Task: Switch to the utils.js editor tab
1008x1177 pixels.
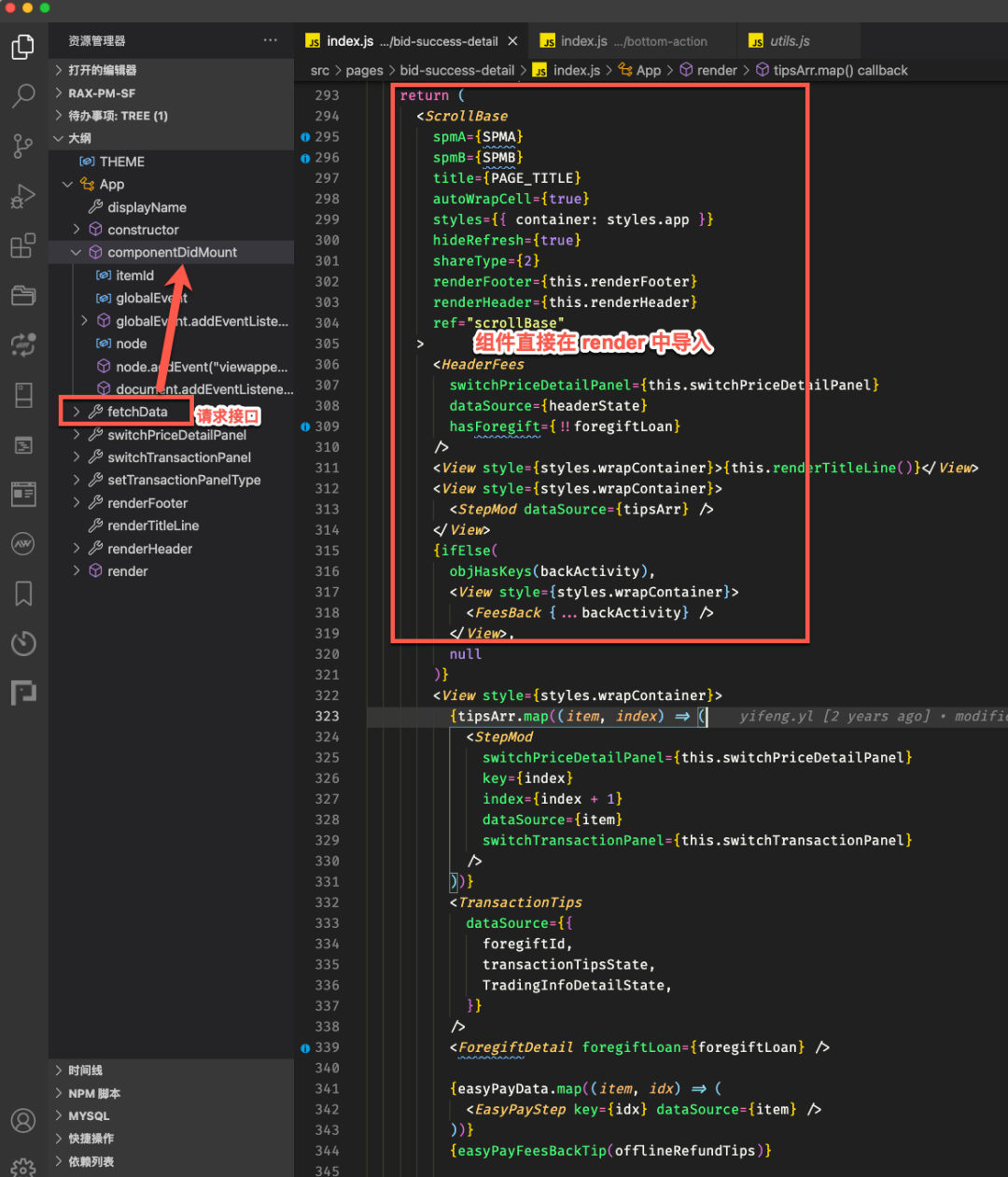Action: click(790, 41)
